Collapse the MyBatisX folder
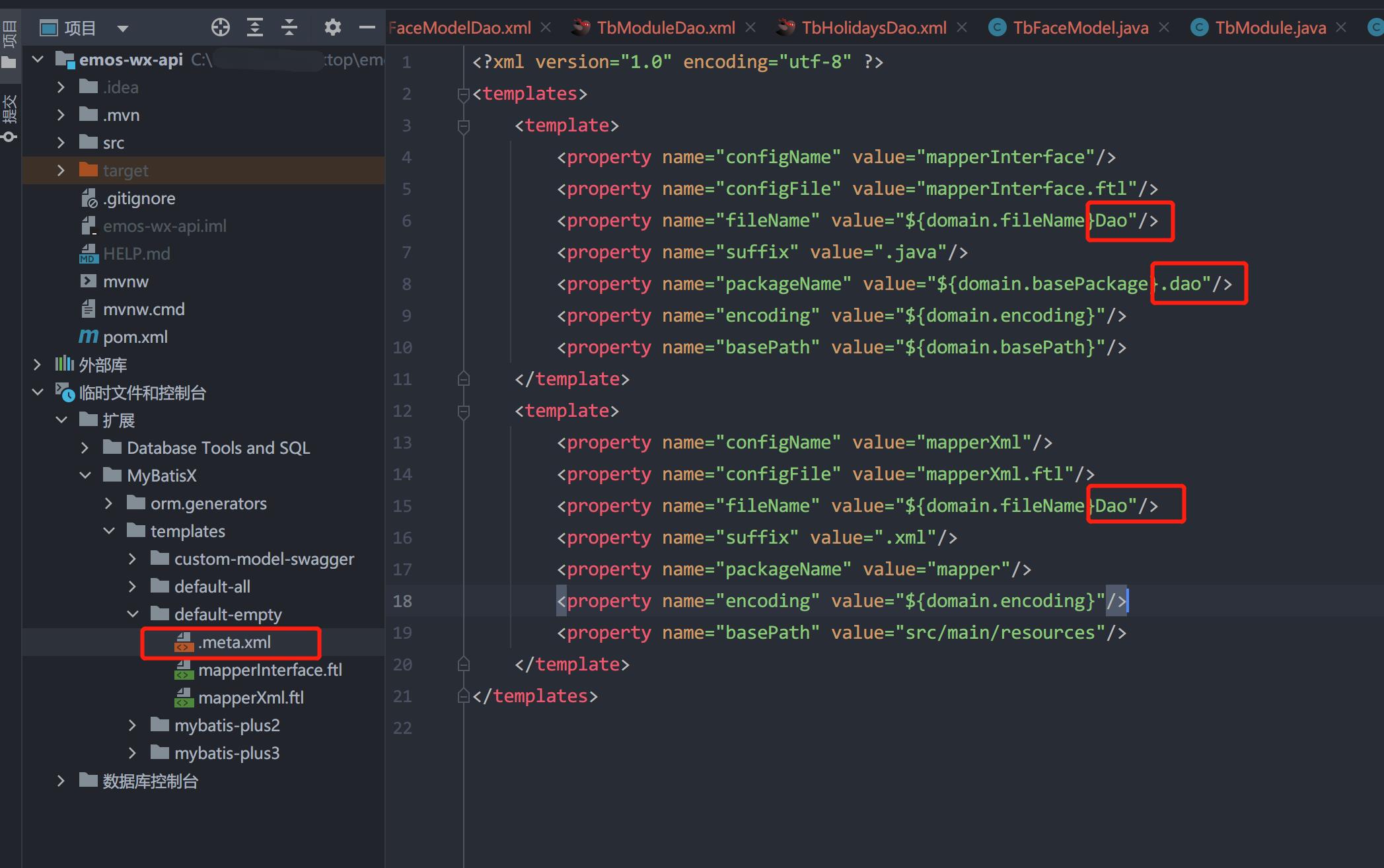 pos(85,476)
